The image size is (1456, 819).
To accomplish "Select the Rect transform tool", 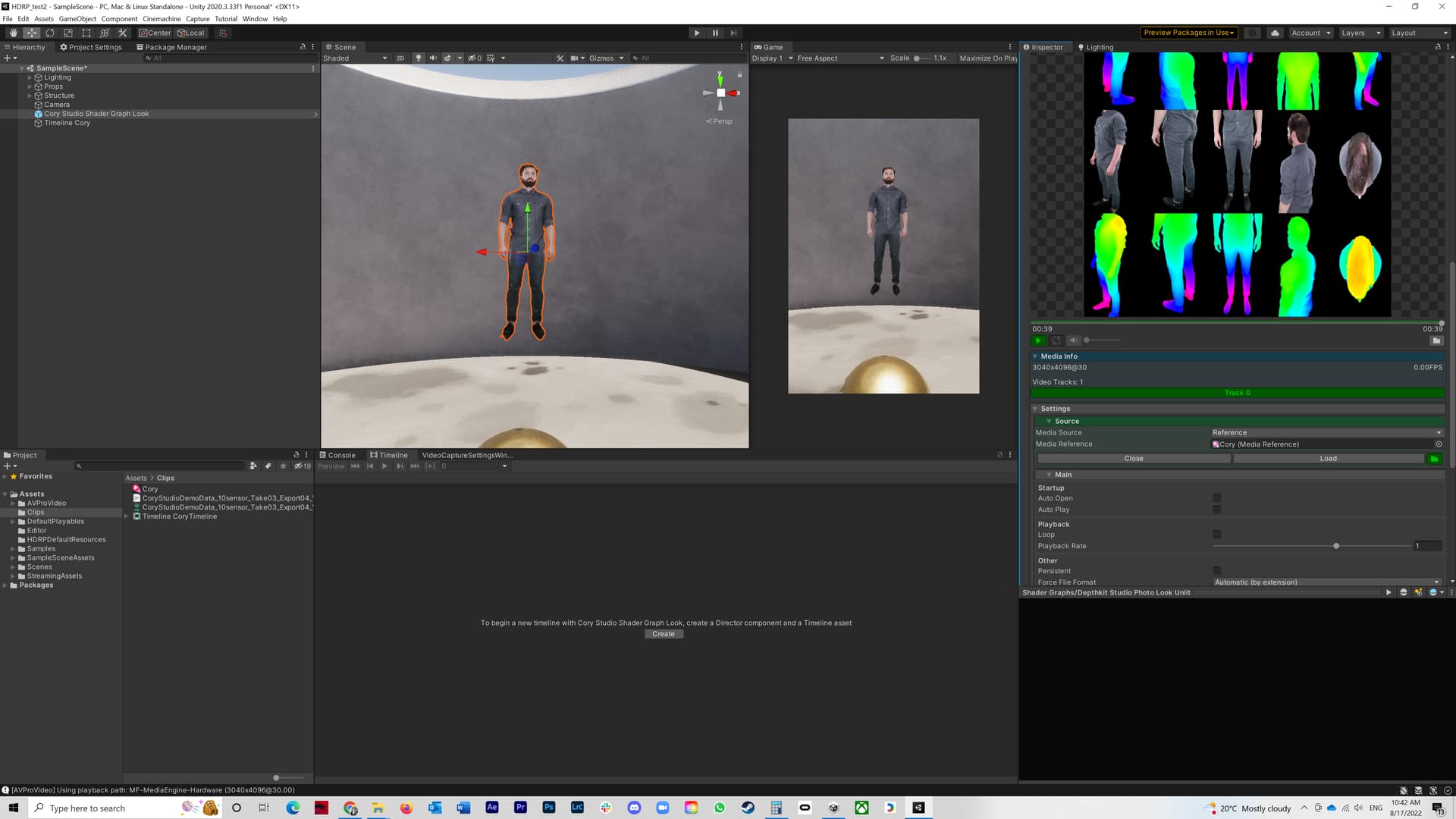I will (x=86, y=33).
